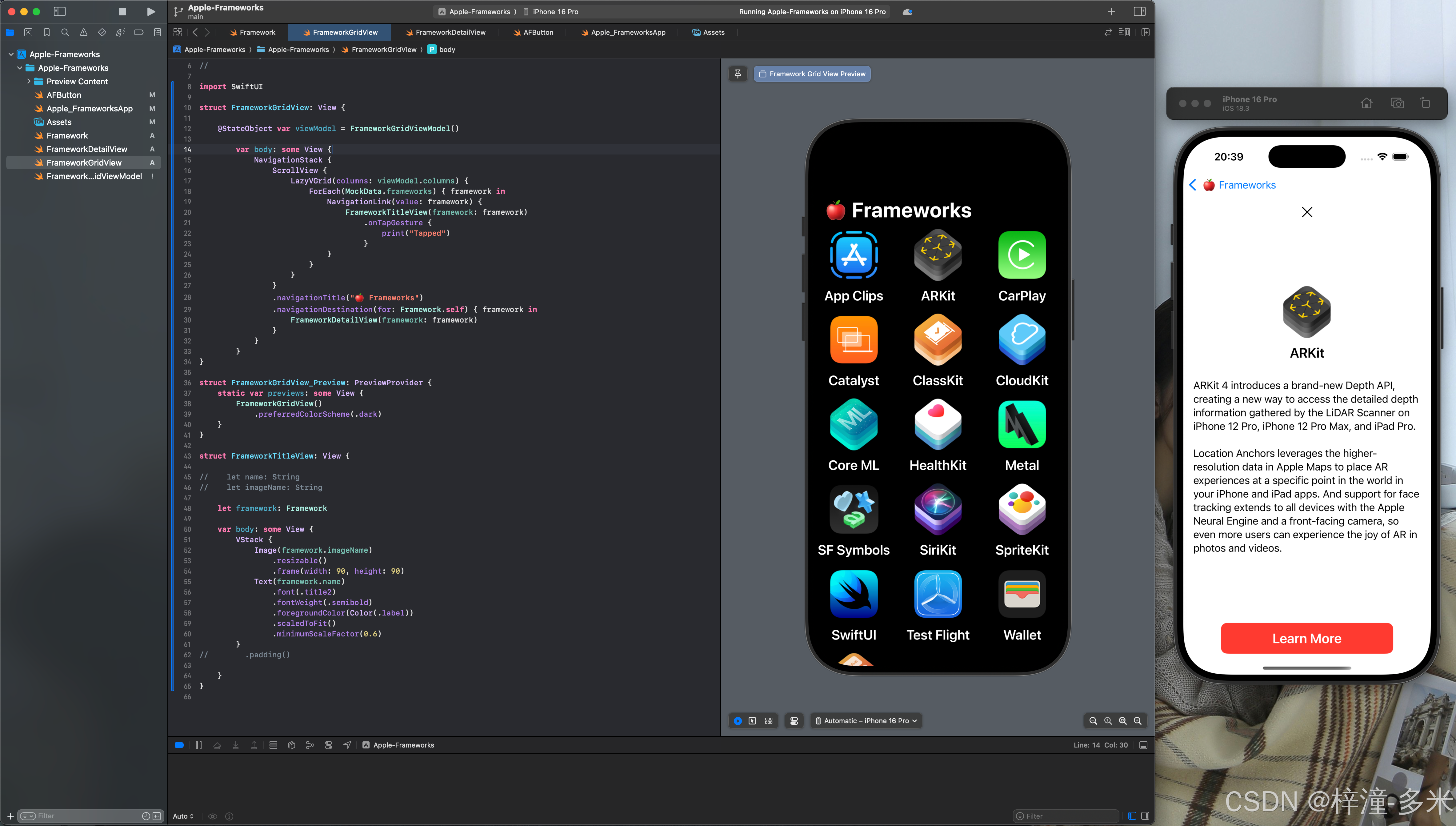The height and width of the screenshot is (826, 1456).
Task: Toggle the right inspector panel
Action: click(1139, 11)
